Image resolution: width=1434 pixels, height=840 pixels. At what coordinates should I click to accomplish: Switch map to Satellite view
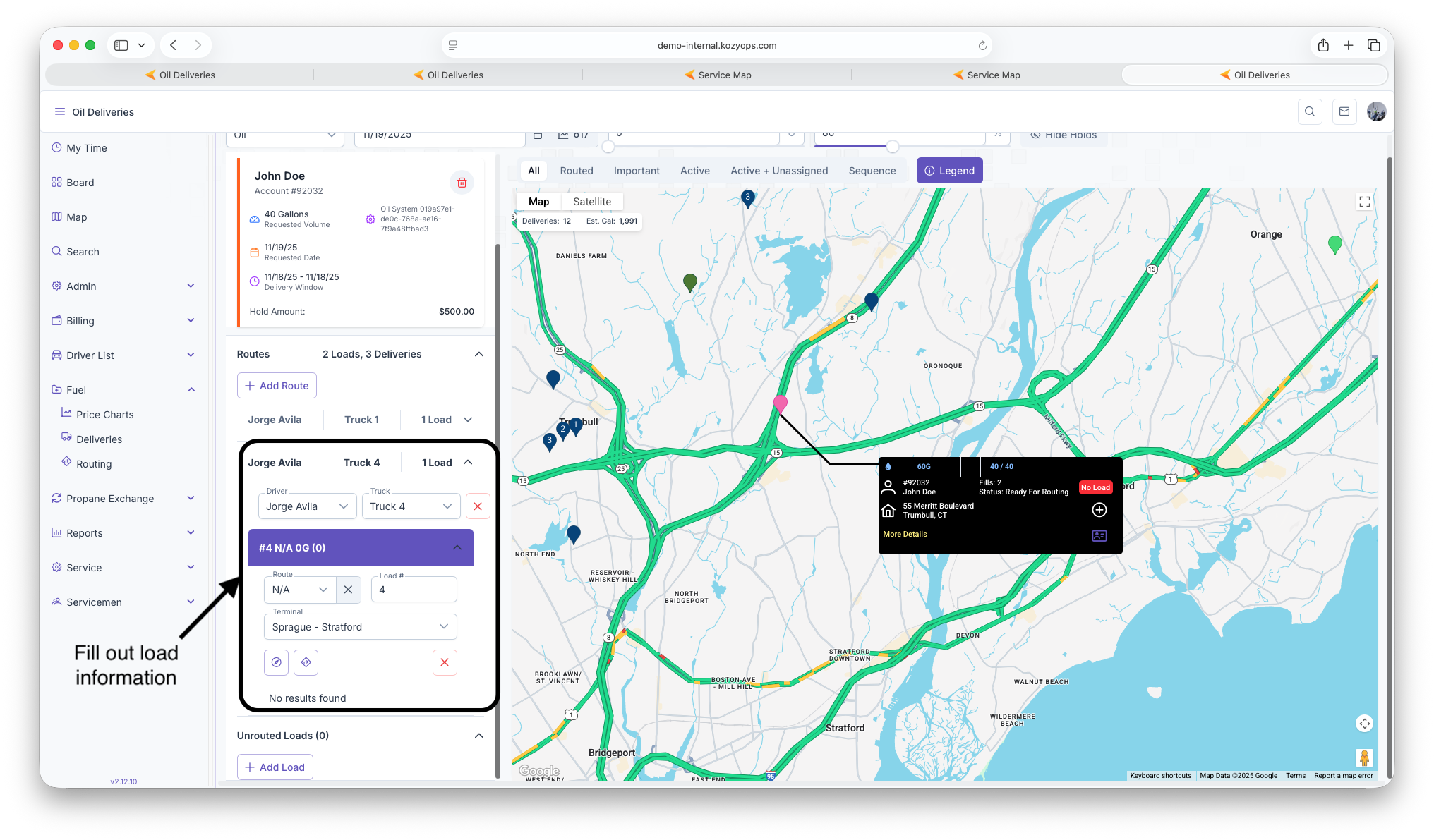point(591,202)
